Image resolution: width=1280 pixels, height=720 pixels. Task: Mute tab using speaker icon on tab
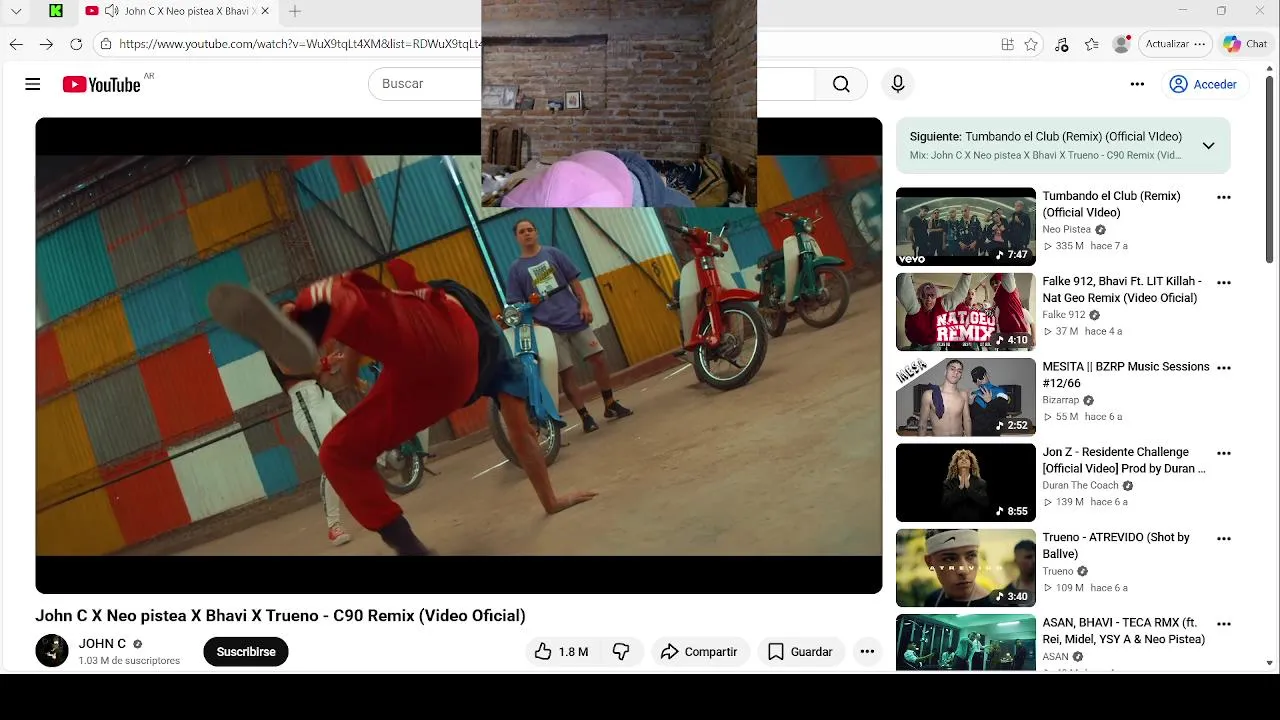[111, 11]
